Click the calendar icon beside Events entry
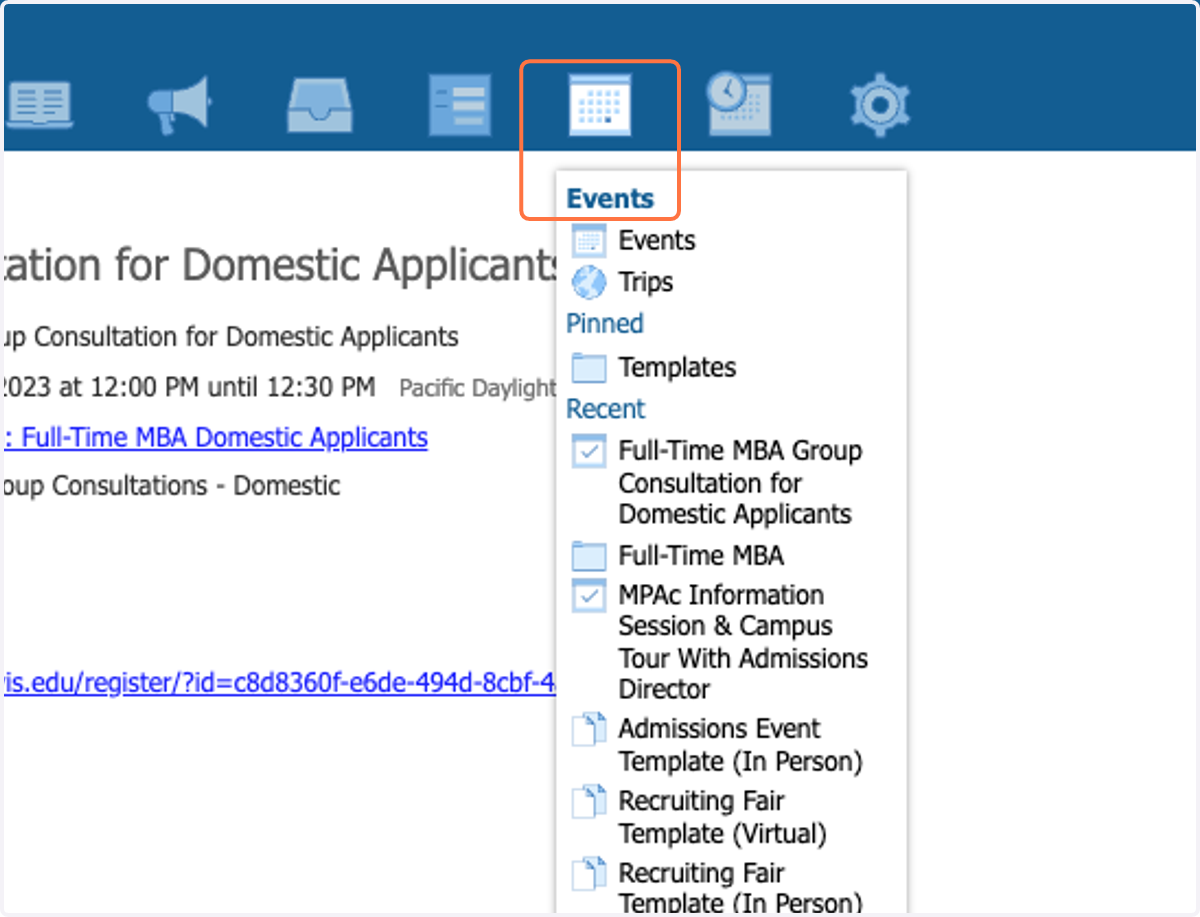 [x=589, y=241]
